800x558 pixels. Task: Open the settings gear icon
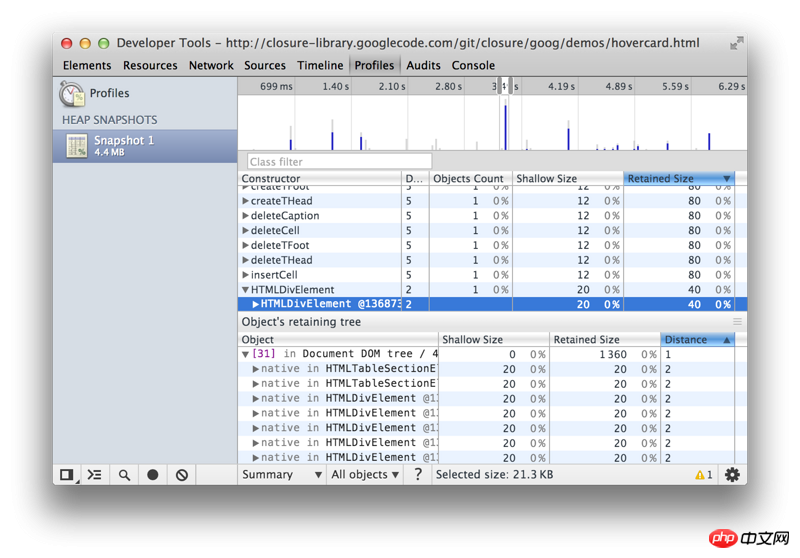click(732, 475)
